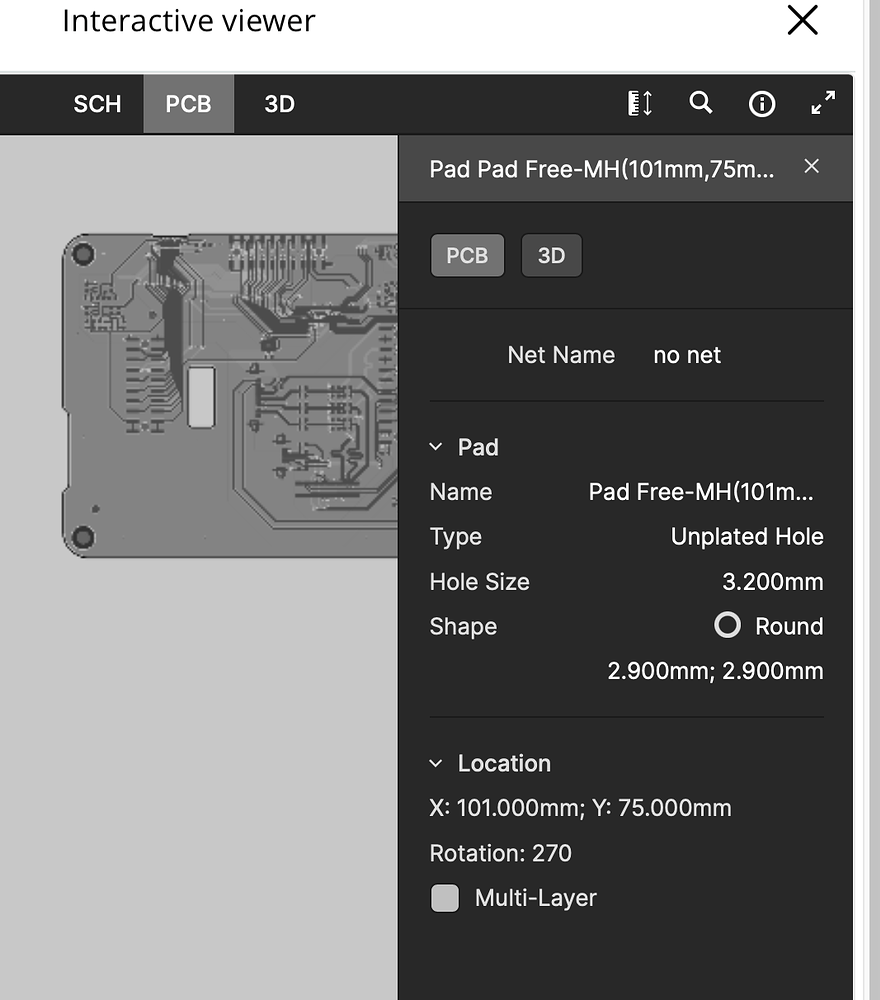The image size is (880, 1000).
Task: Click the Round shape icon in the Pad section
Action: click(x=728, y=626)
